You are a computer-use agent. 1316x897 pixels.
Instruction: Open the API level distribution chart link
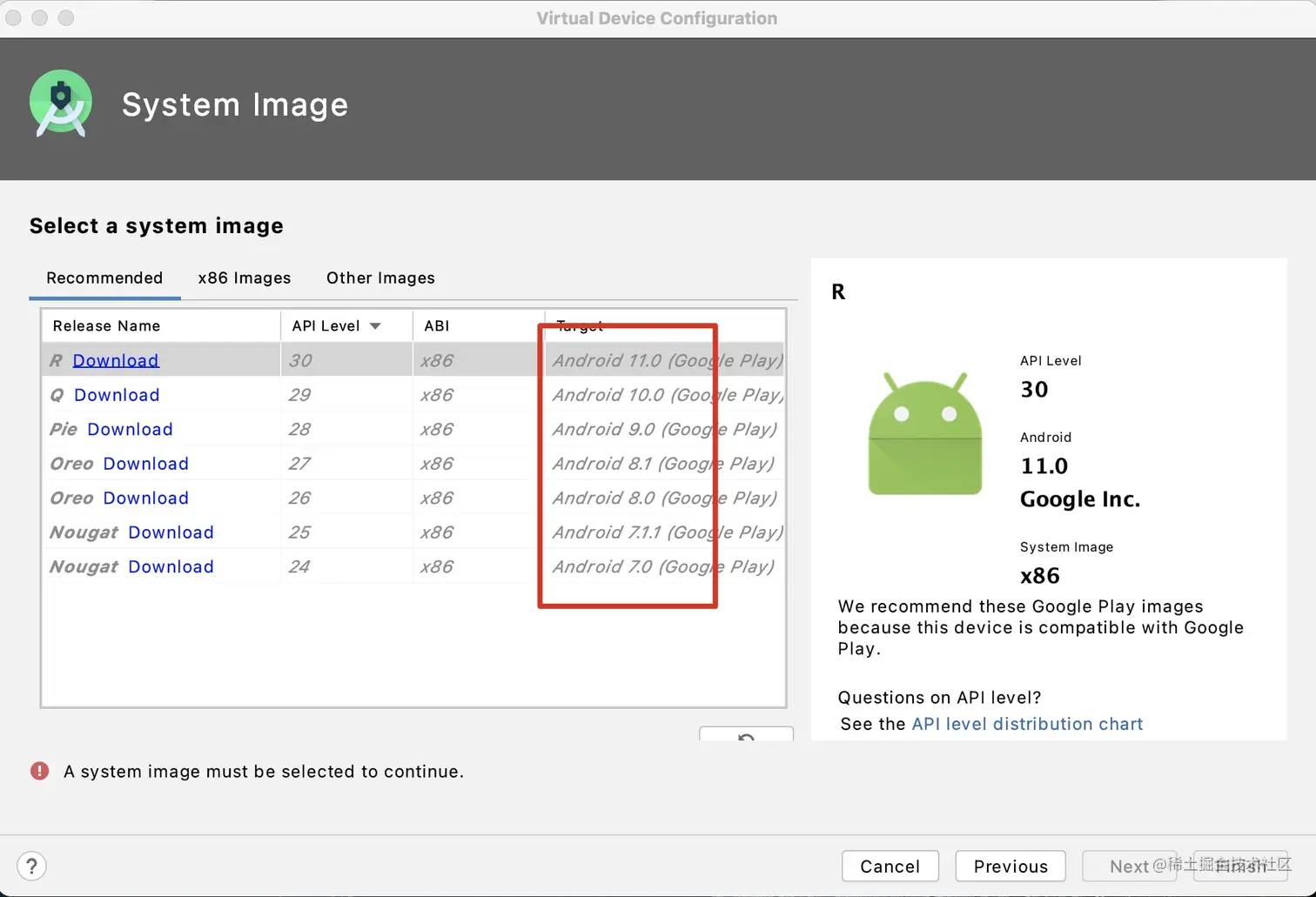pyautogui.click(x=1027, y=724)
